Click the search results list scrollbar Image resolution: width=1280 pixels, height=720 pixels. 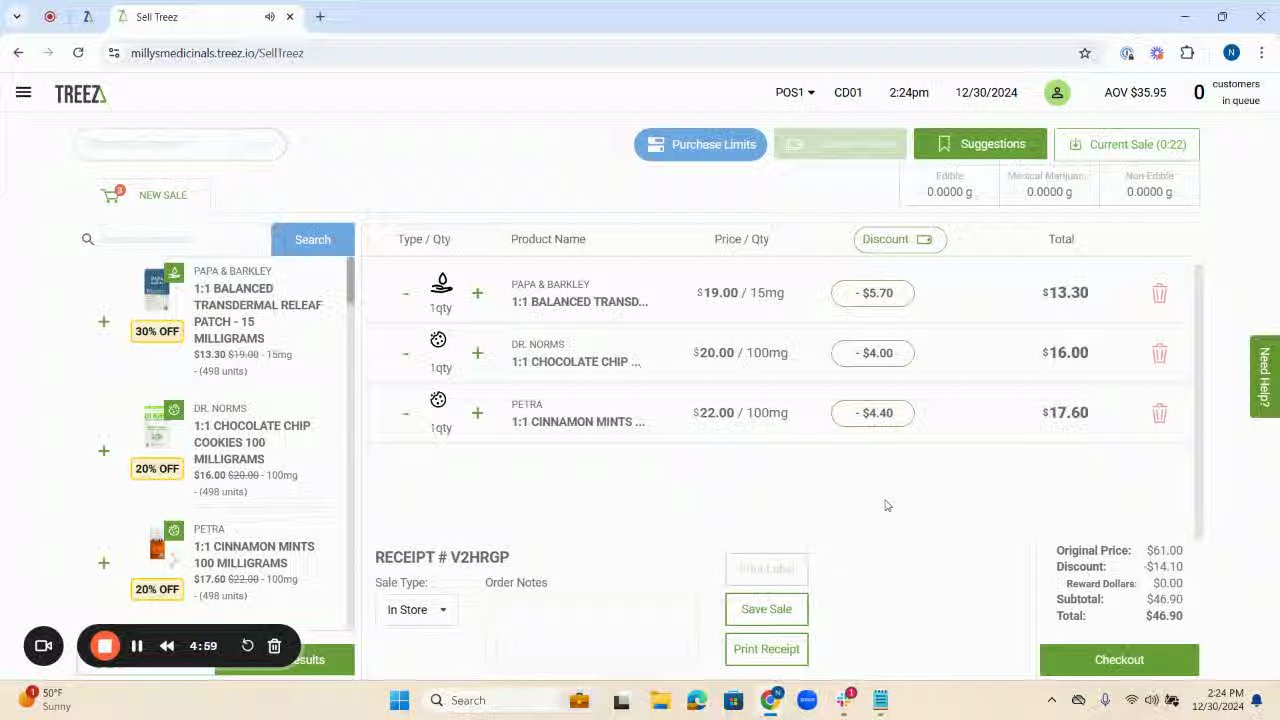[350, 280]
